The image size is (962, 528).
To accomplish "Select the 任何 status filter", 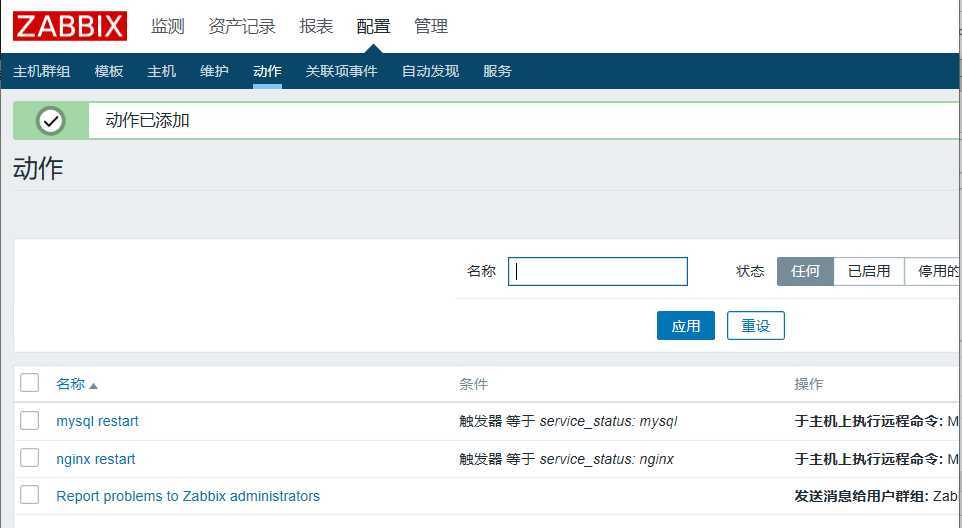I will tap(805, 271).
